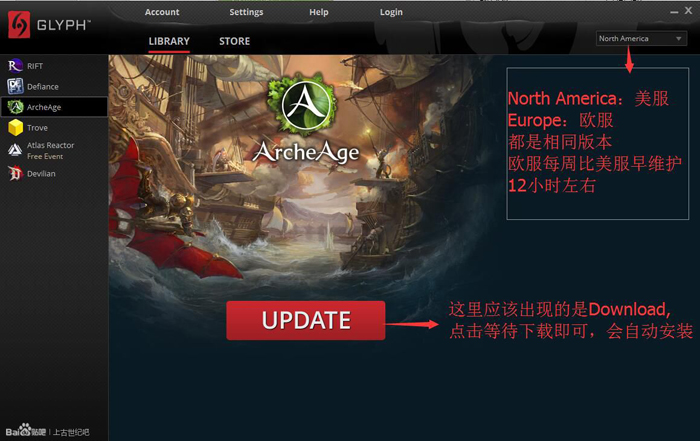Click the ArcheAge emblem on banner
The width and height of the screenshot is (700, 441).
click(x=302, y=105)
